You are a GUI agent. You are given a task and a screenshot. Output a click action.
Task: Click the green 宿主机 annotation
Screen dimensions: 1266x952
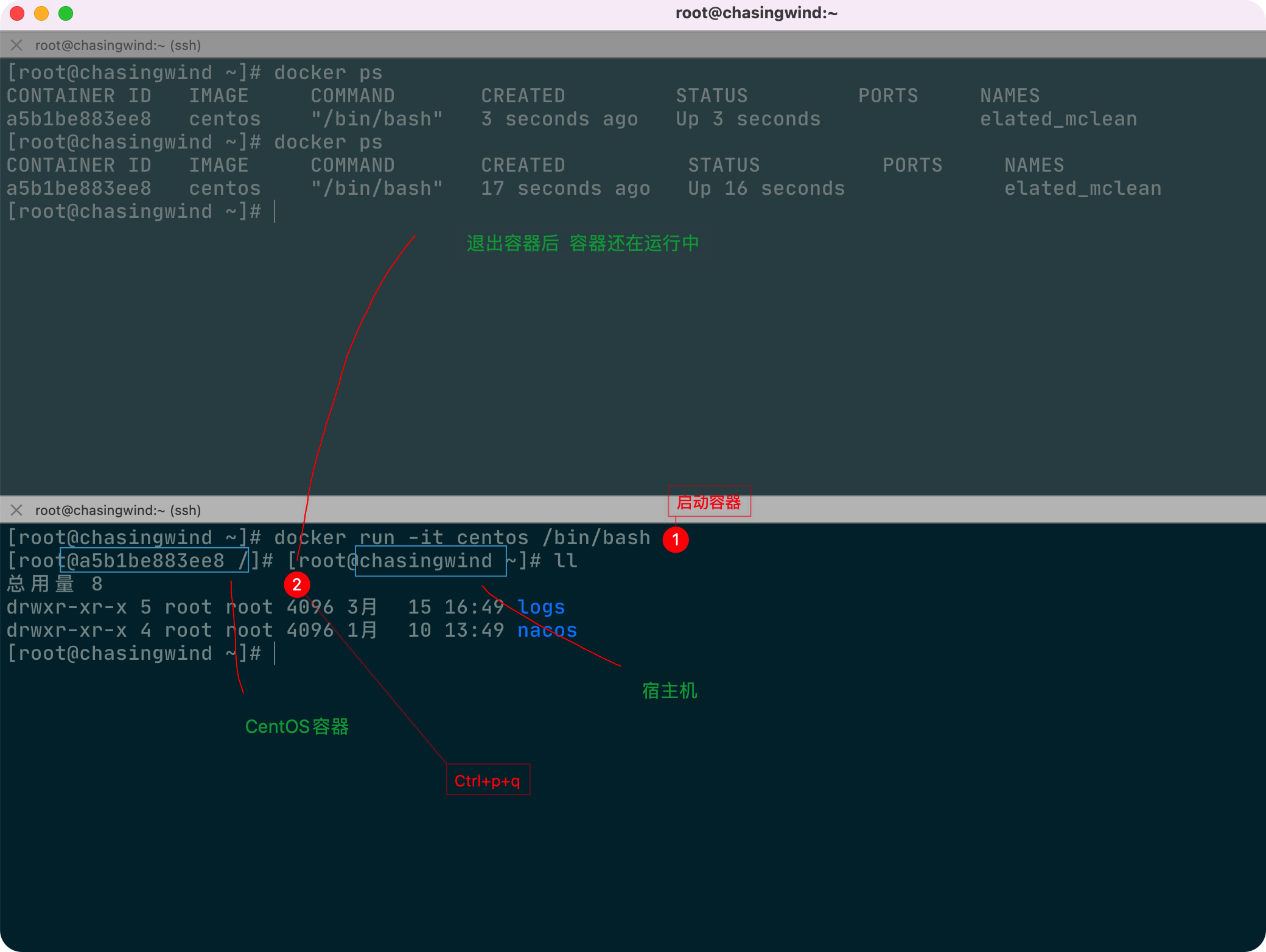click(670, 690)
